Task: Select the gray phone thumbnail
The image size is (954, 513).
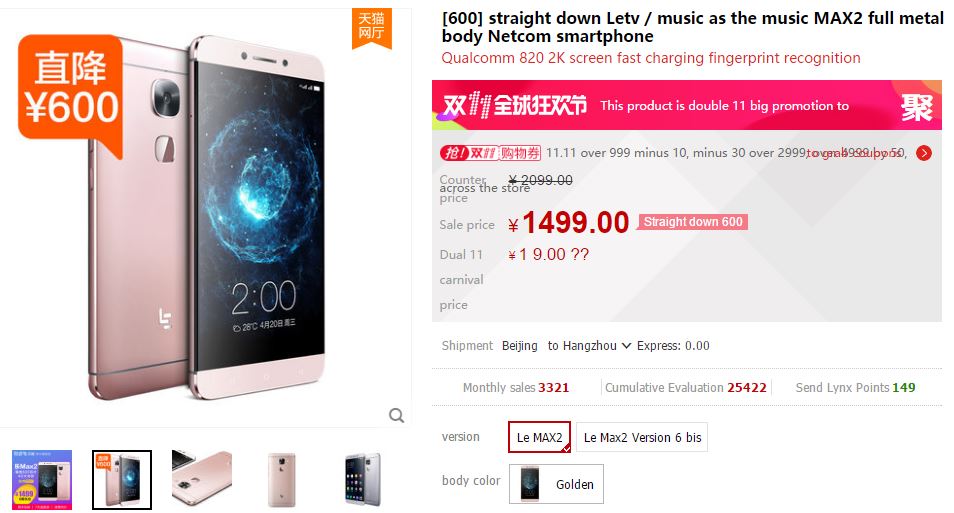Action: click(362, 480)
